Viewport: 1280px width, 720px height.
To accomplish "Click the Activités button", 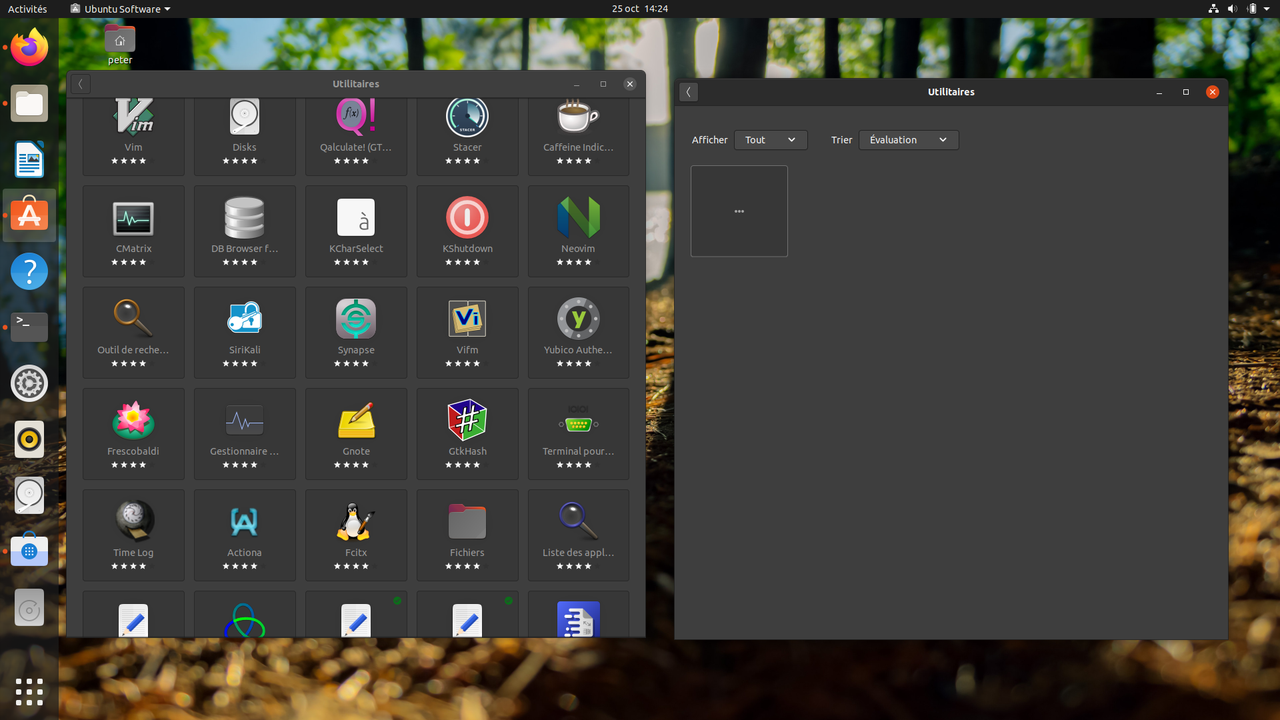I will pyautogui.click(x=27, y=9).
